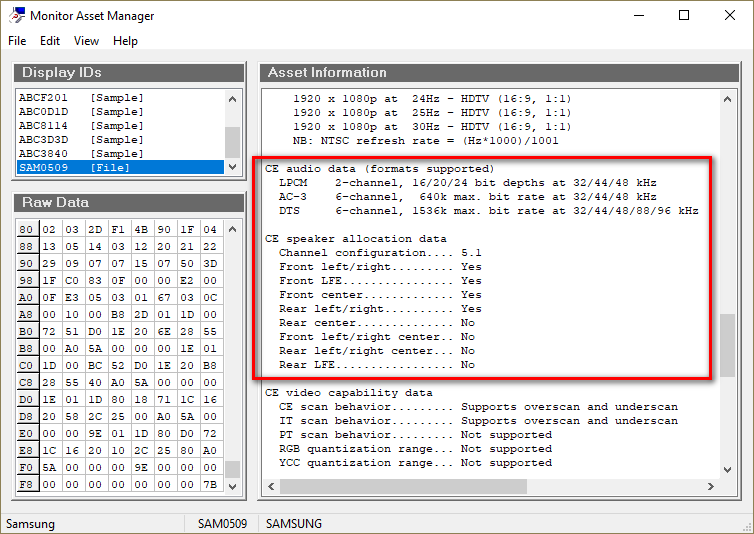Select the ABC8114 sample display
This screenshot has width=754, height=534.
coord(82,126)
